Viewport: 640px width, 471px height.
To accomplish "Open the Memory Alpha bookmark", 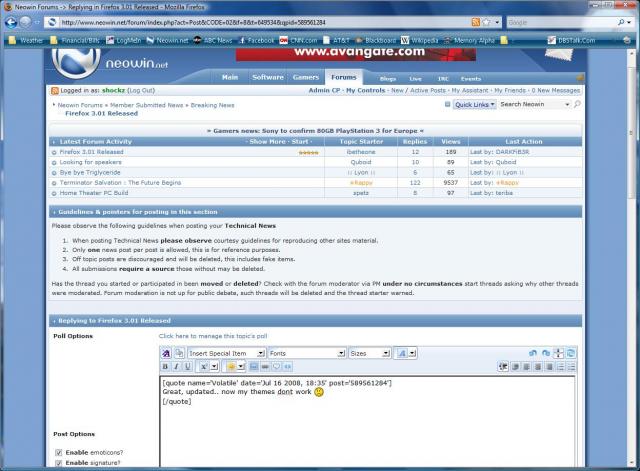I will (469, 40).
